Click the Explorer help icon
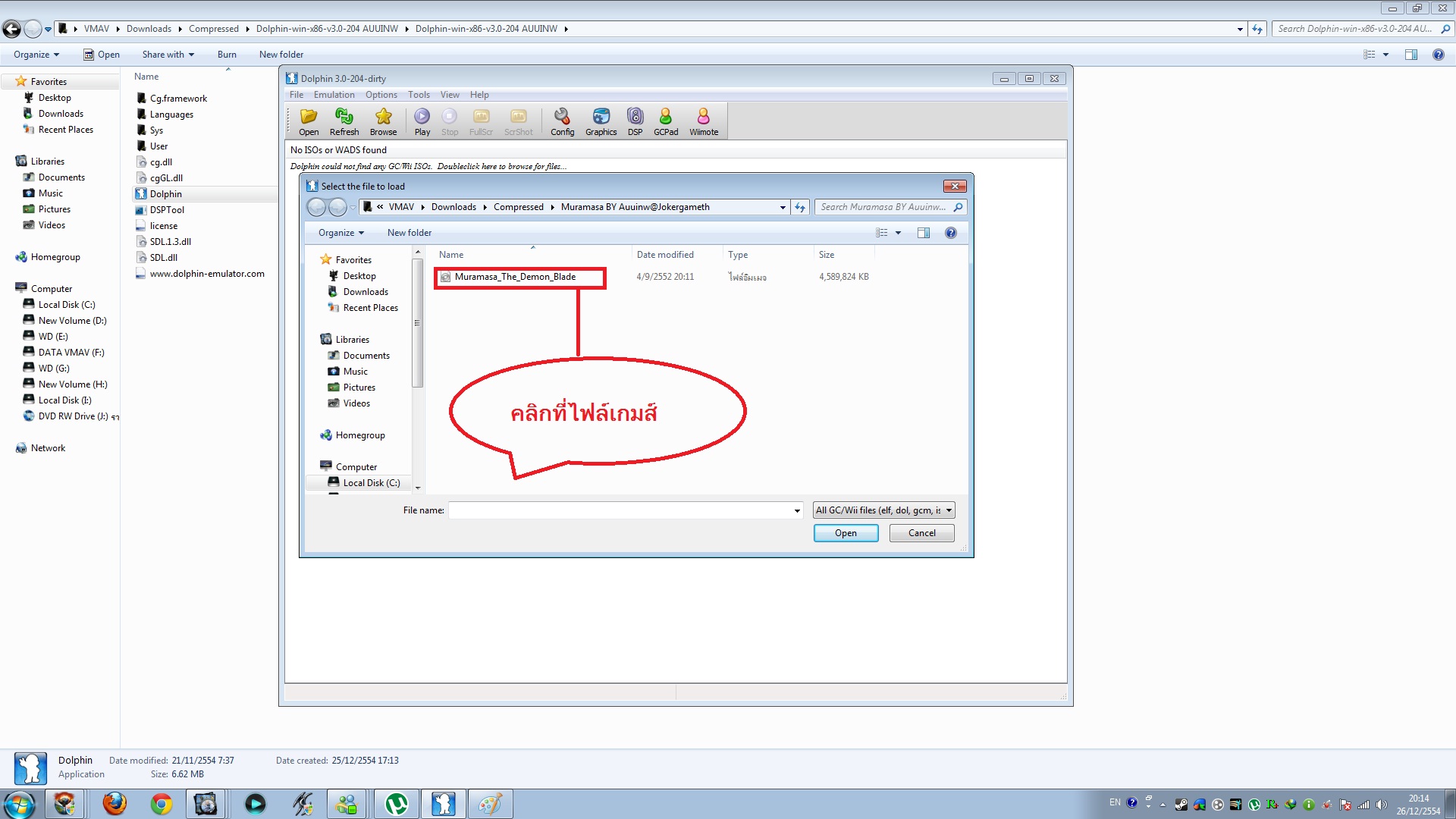This screenshot has height=819, width=1456. click(1438, 55)
